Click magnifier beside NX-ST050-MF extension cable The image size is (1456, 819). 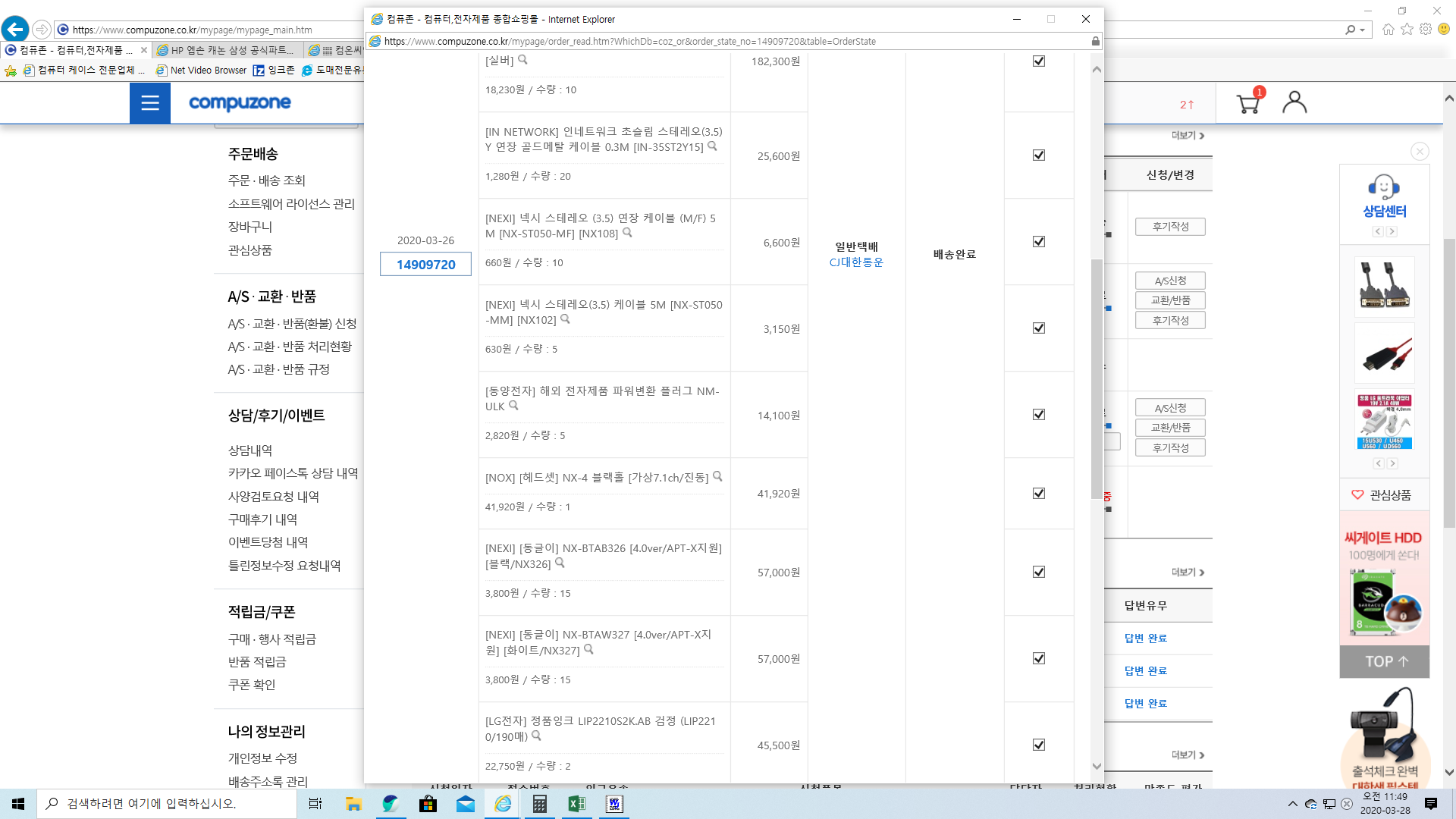coord(627,233)
